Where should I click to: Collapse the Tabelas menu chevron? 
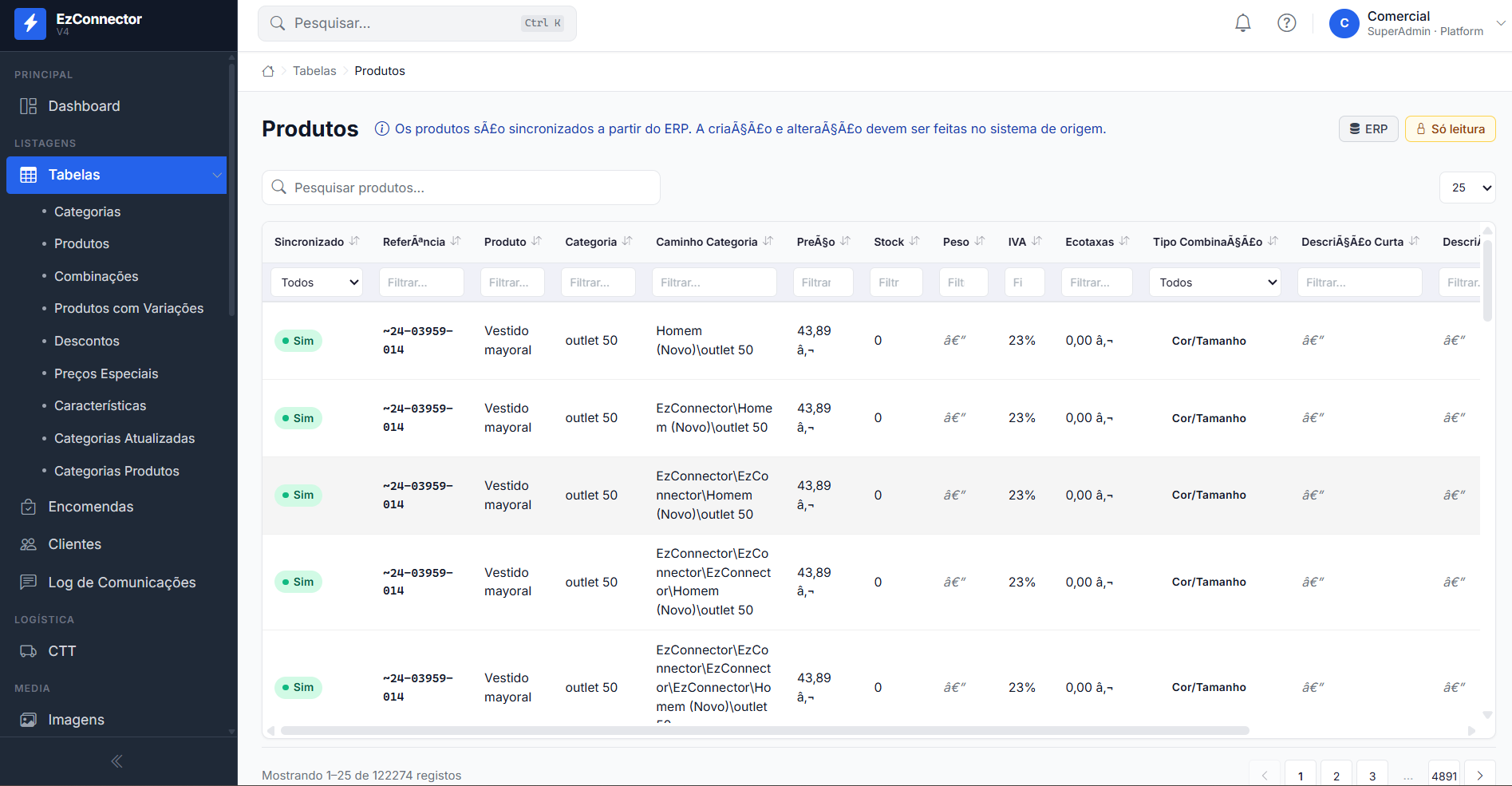216,175
